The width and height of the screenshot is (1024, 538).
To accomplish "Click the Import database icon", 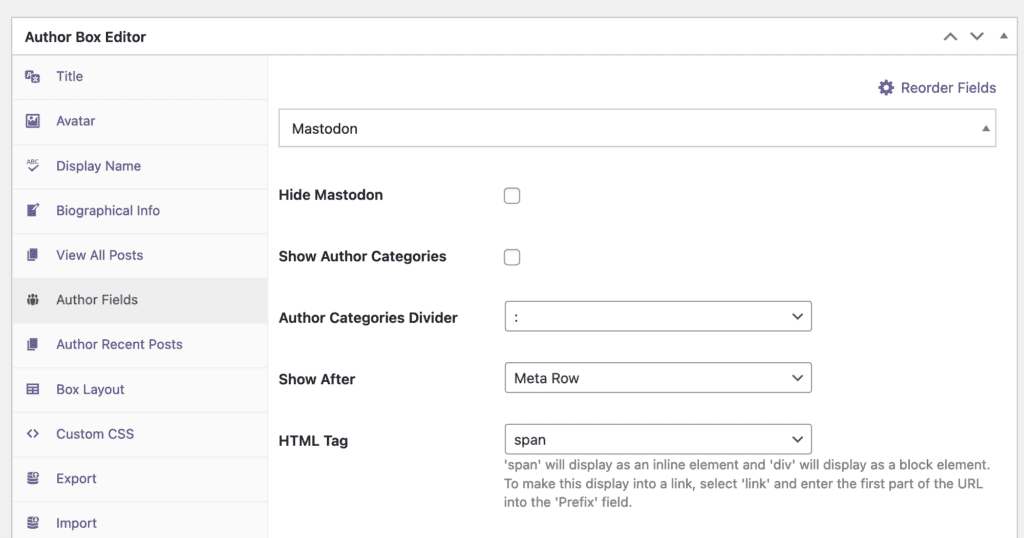I will pos(33,523).
